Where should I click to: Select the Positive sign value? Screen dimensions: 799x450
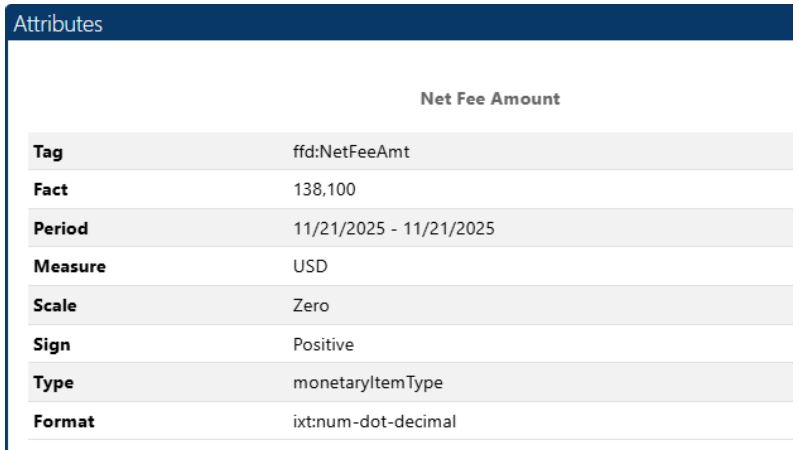323,345
